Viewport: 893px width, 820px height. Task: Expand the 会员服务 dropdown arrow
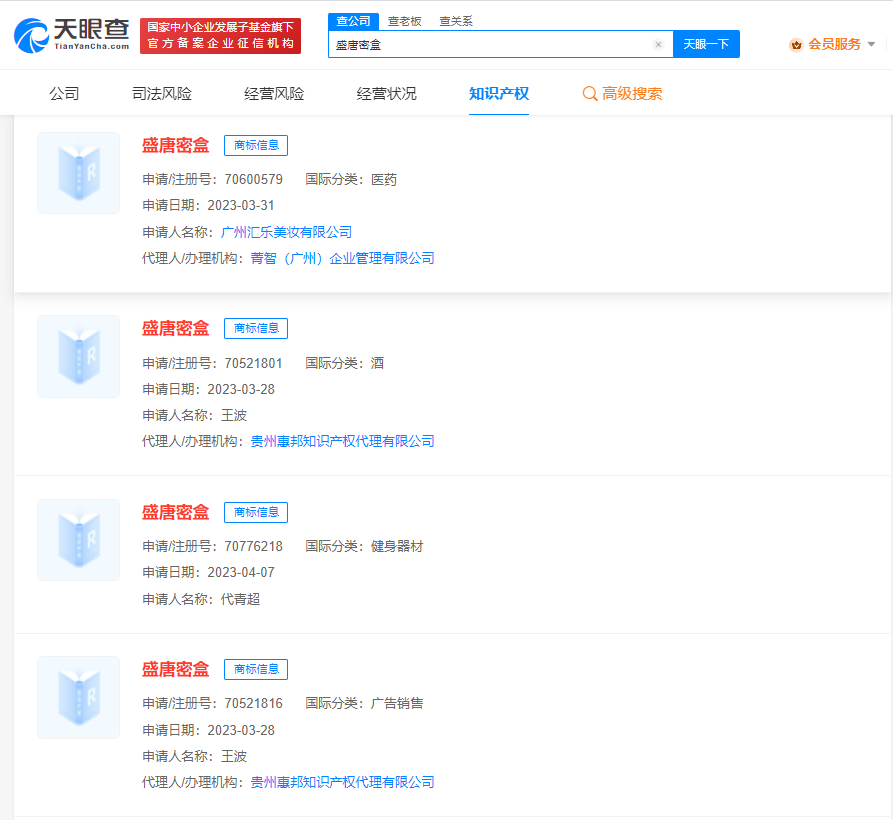pyautogui.click(x=871, y=44)
